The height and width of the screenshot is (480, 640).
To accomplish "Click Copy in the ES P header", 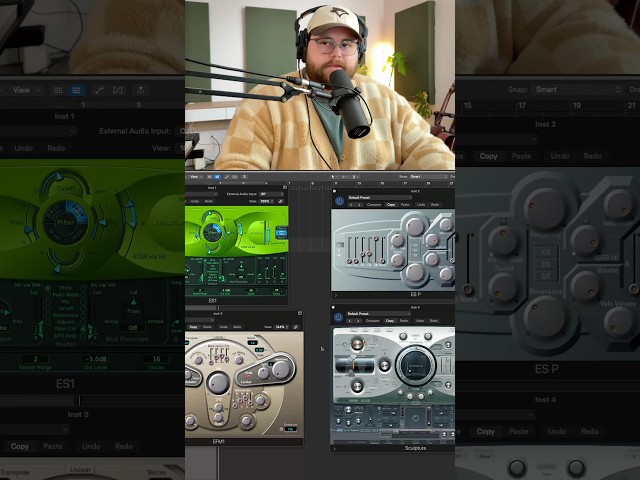I will [391, 204].
